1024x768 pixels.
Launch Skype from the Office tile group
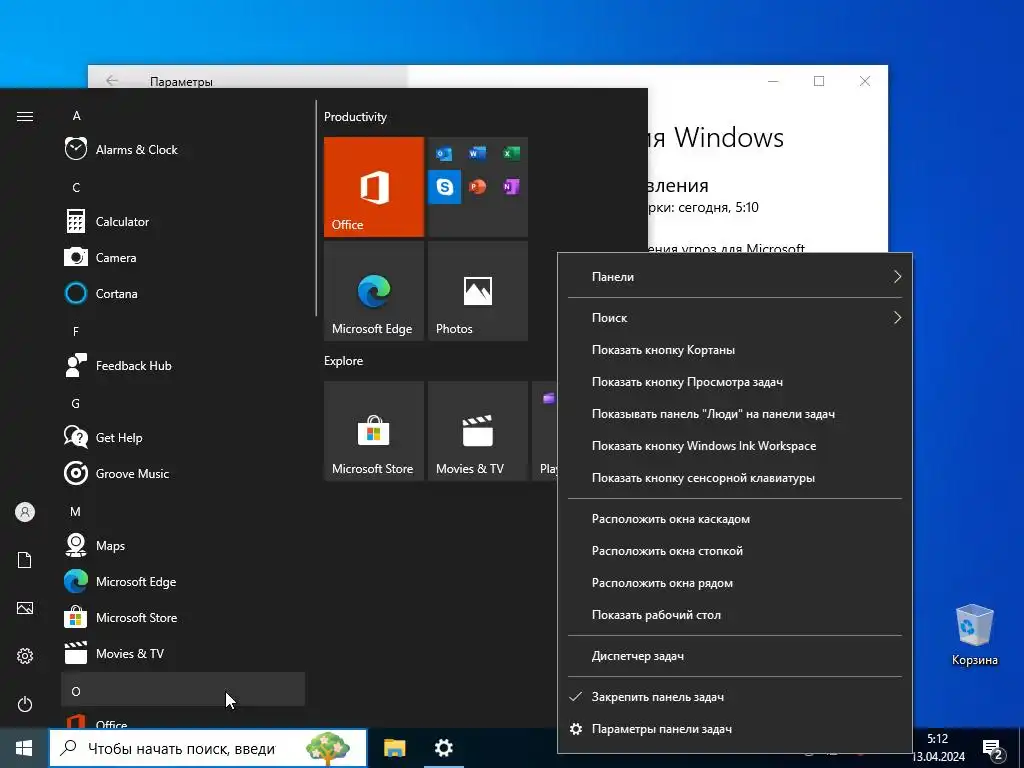tap(445, 187)
